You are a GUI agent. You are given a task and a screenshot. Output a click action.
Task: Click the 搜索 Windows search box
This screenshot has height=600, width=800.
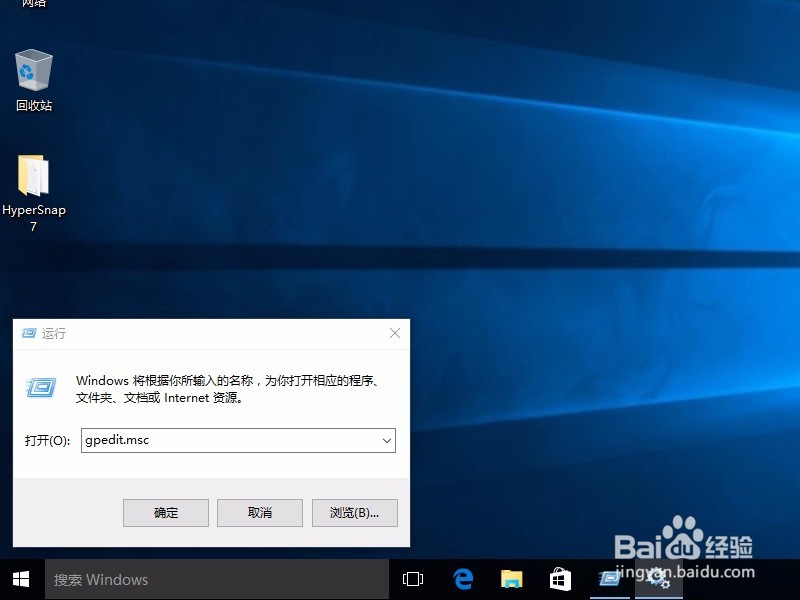coord(217,580)
